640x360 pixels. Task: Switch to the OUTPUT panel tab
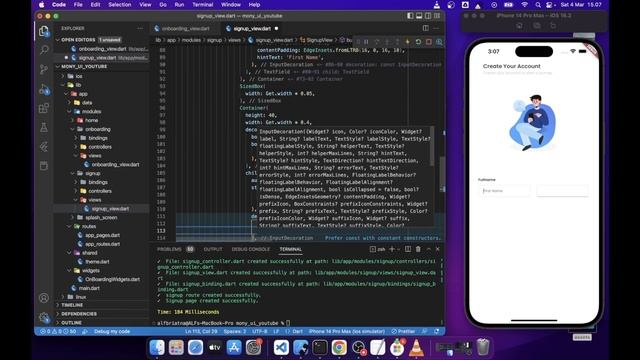tap(213, 249)
